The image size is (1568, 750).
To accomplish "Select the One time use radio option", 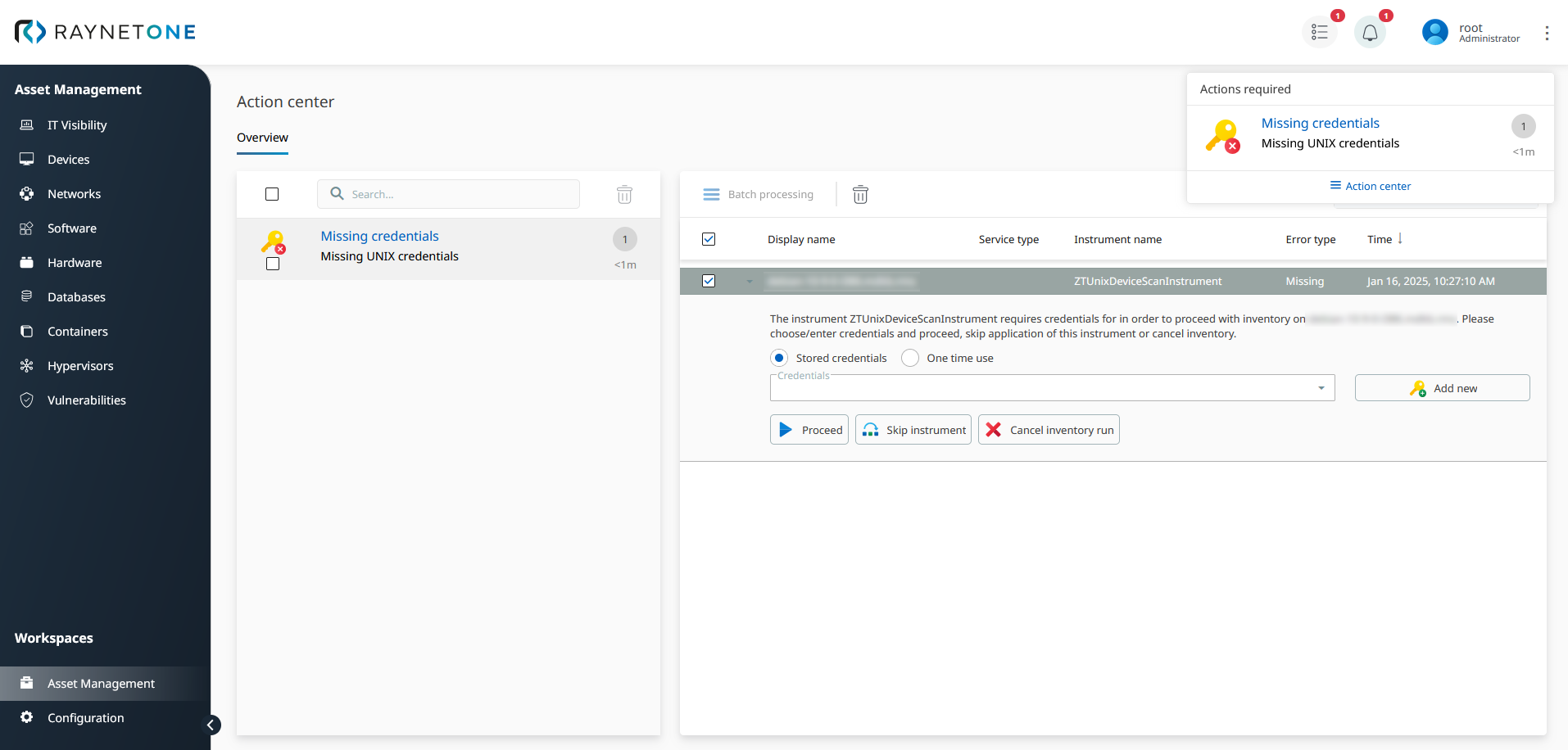I will coord(910,359).
